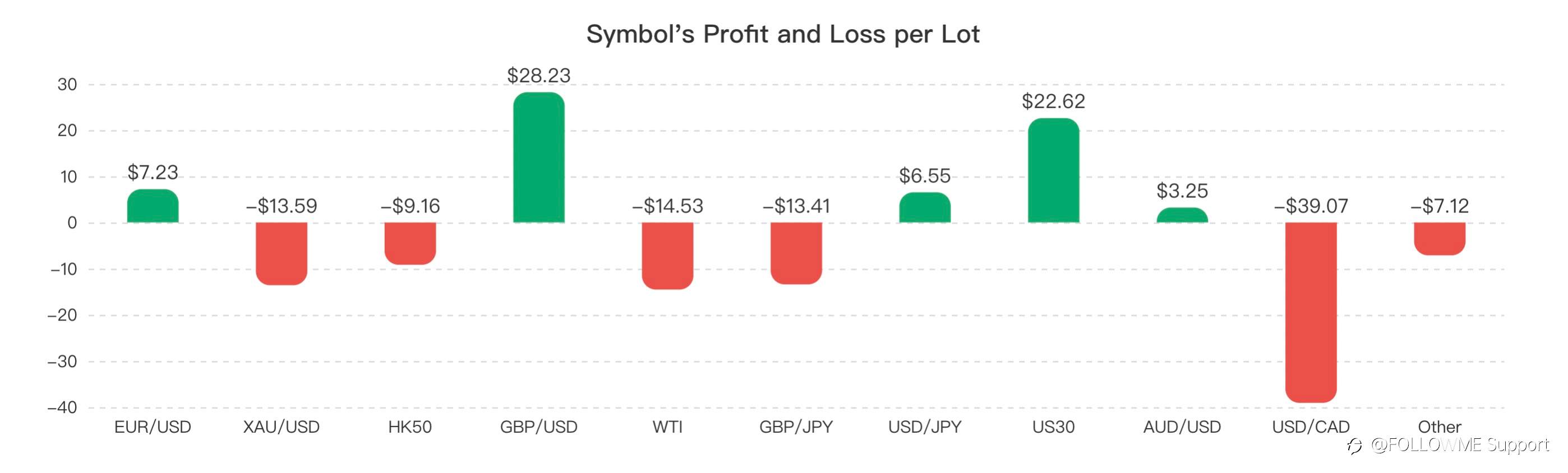1568x473 pixels.
Task: Click the red XAU/USD bar
Action: tap(281, 253)
